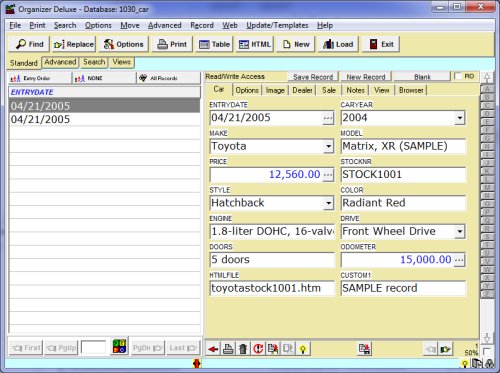Click the save disk icon in the bottom center
500x373 pixels.
tap(364, 349)
